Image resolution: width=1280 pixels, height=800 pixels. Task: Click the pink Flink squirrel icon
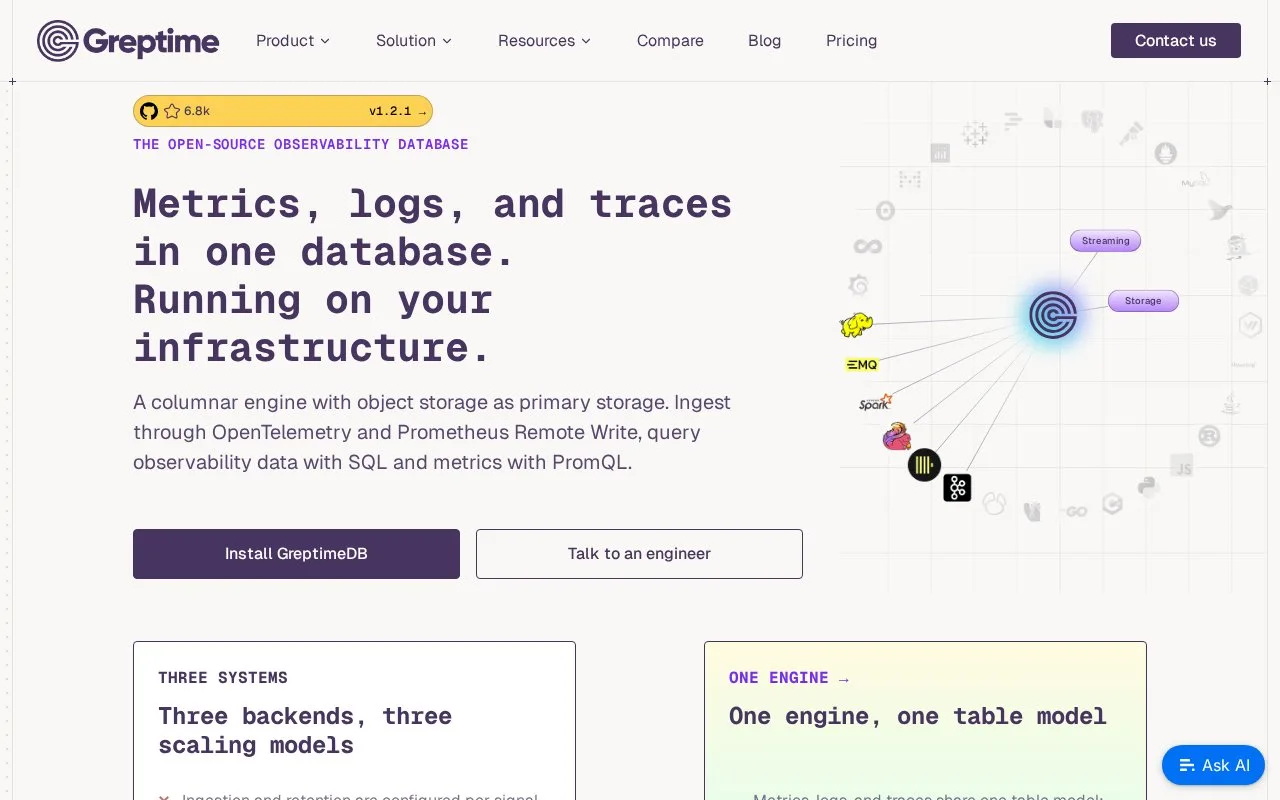click(x=897, y=436)
